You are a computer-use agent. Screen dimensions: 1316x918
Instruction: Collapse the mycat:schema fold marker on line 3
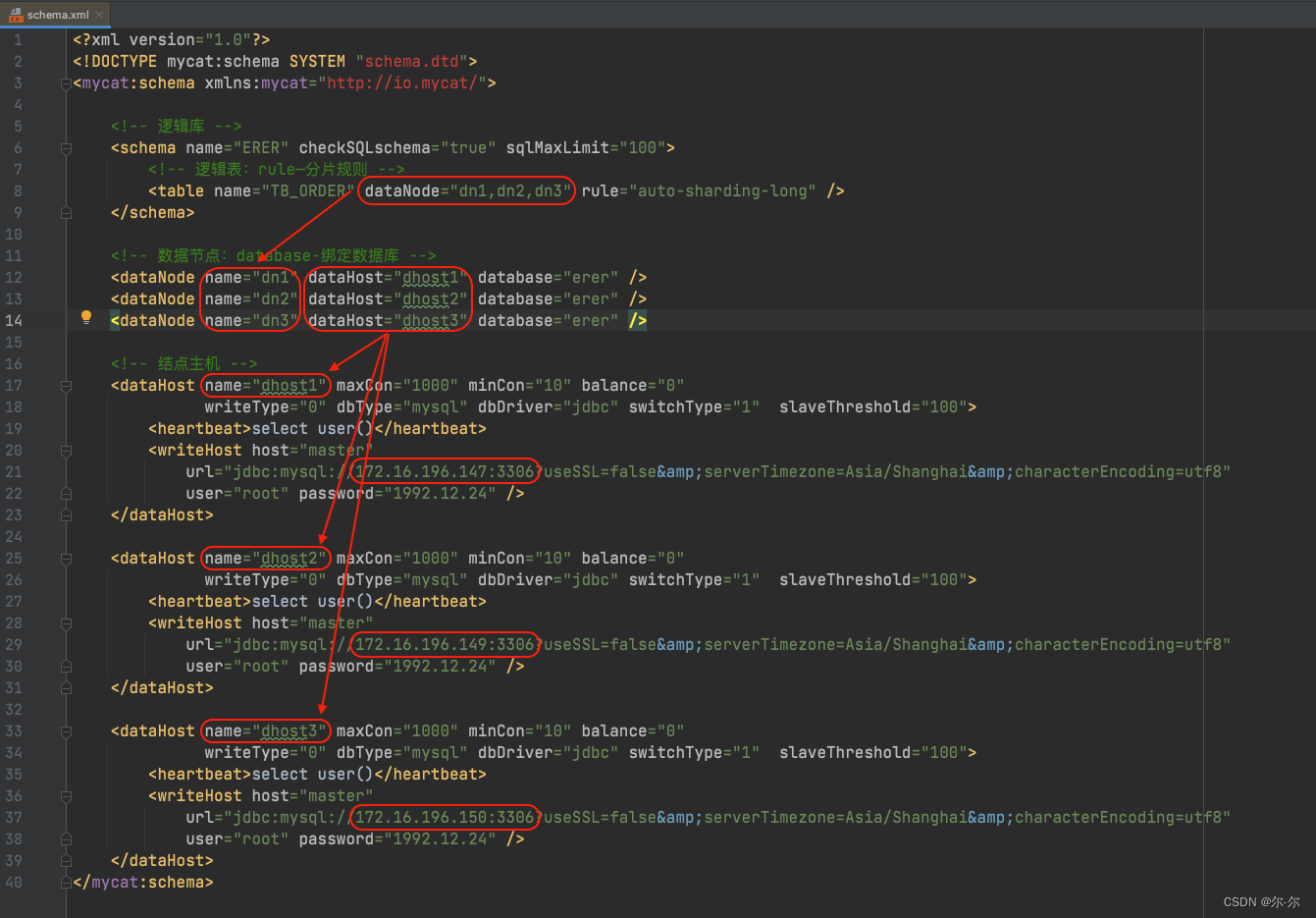click(67, 83)
